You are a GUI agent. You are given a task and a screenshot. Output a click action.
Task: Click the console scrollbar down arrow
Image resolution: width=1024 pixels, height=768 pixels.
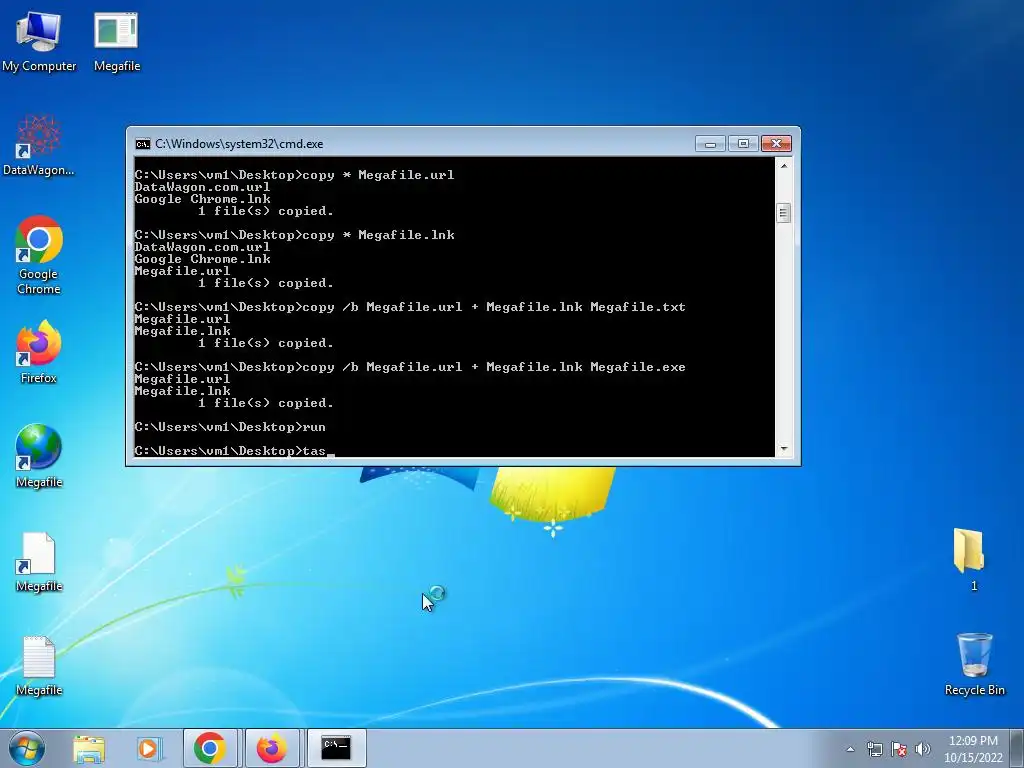[784, 449]
